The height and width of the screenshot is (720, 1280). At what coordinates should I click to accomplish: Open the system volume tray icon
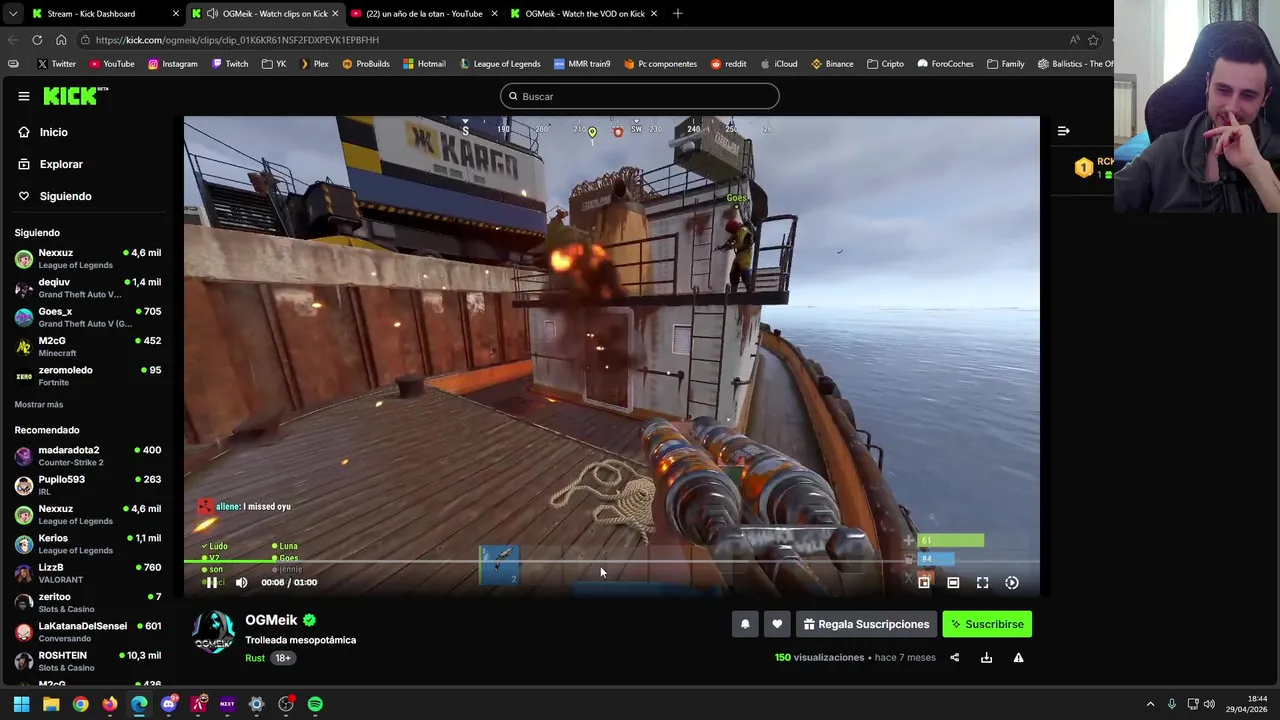click(1209, 704)
